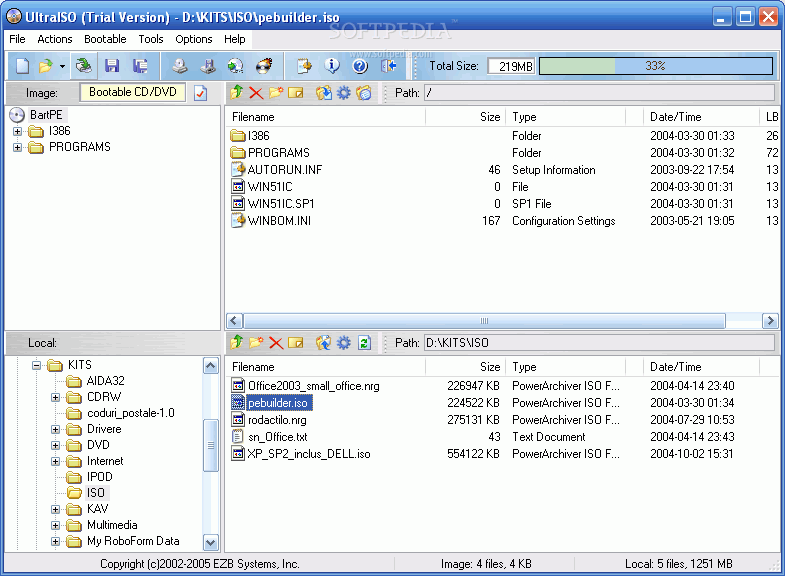785x576 pixels.
Task: Click blue gear icon in image pane
Action: pyautogui.click(x=343, y=93)
